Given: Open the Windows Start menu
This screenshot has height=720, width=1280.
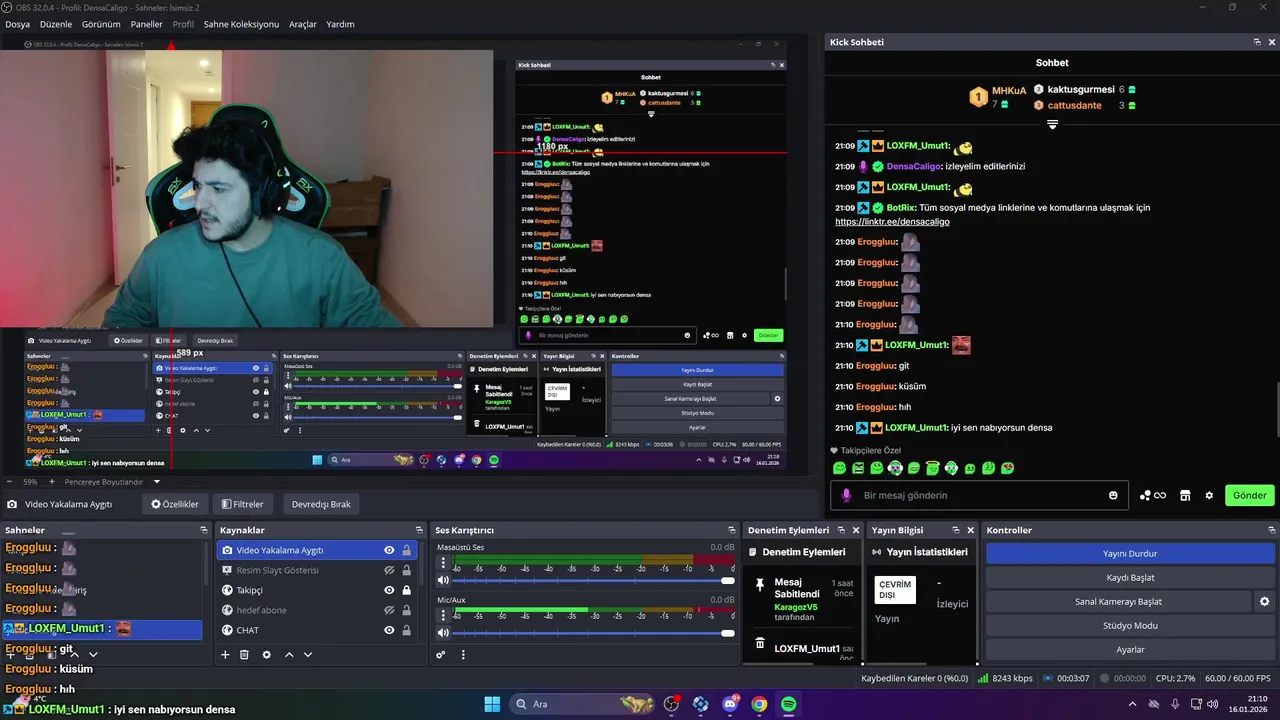Looking at the screenshot, I should coord(492,704).
